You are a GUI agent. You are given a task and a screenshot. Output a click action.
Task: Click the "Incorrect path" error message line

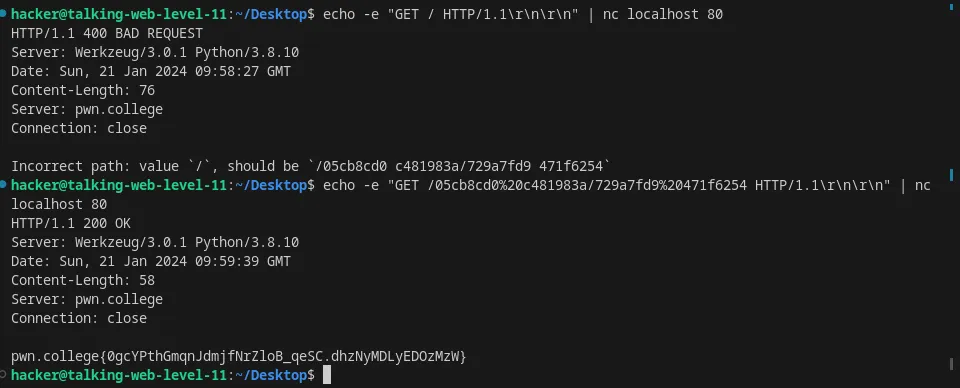311,166
